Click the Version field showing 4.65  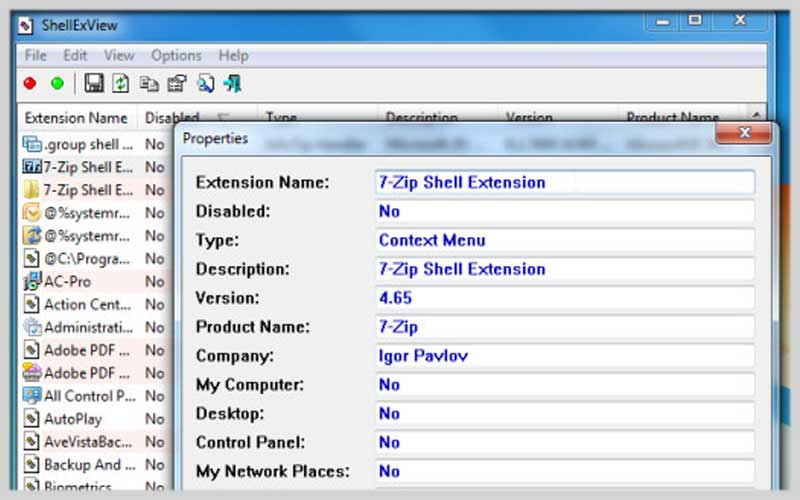click(565, 298)
